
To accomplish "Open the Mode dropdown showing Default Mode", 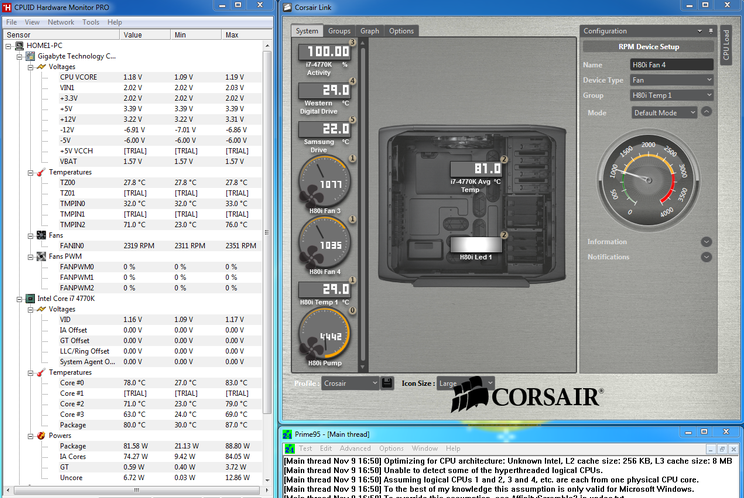I will (664, 113).
